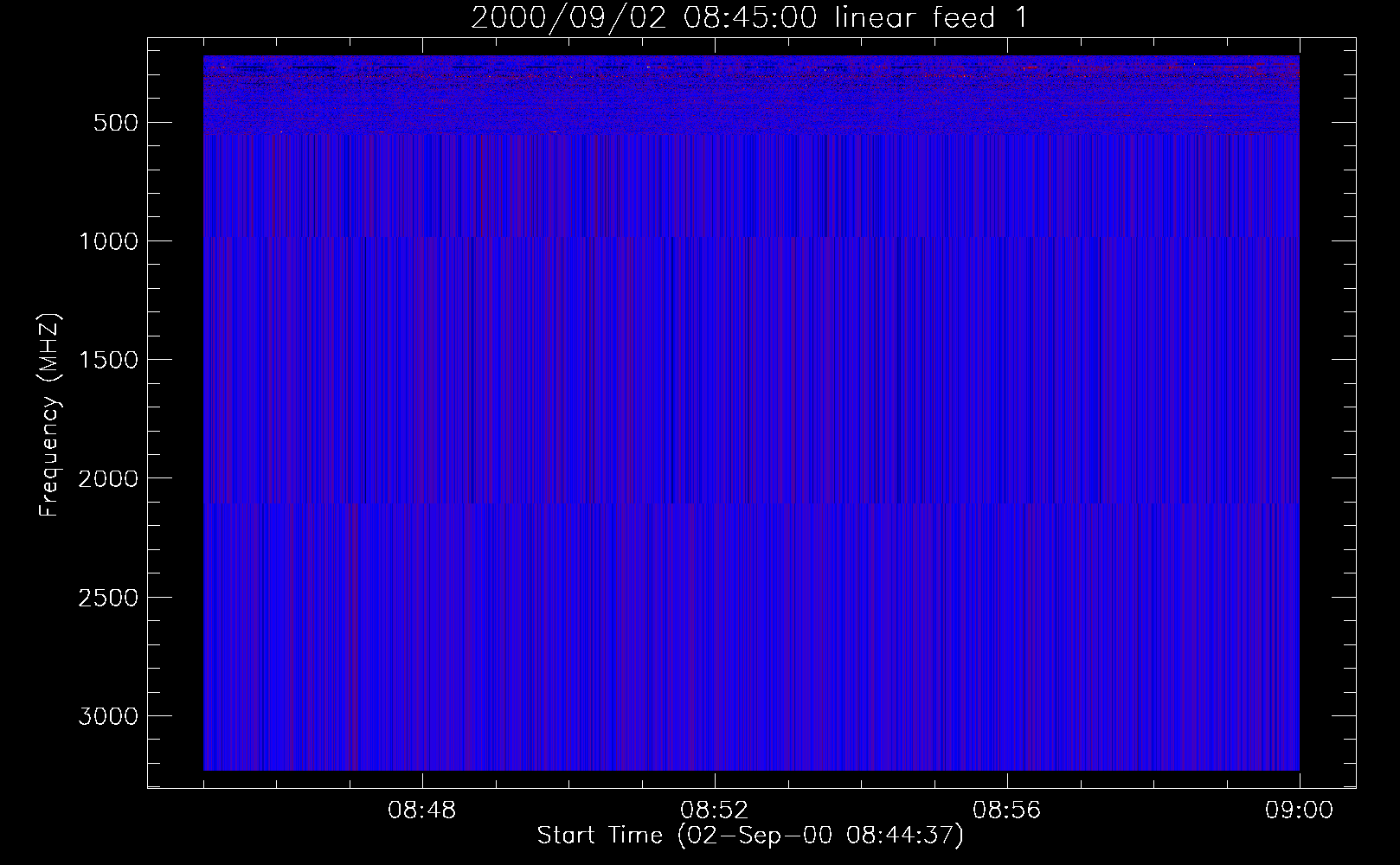The image size is (1400, 865).
Task: Click inside the blue spectrogram image
Action: pos(751,413)
